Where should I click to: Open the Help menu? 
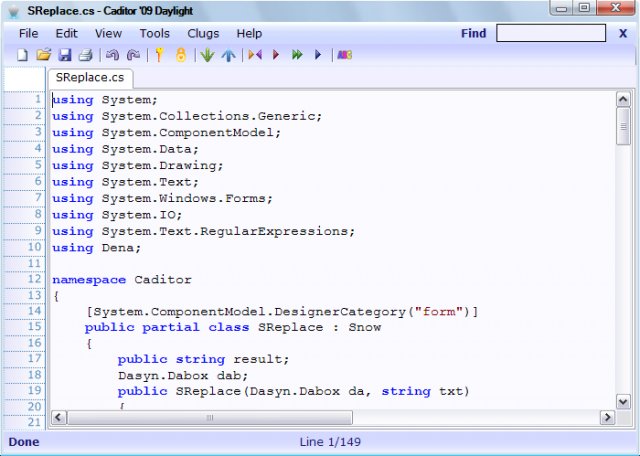coord(249,33)
